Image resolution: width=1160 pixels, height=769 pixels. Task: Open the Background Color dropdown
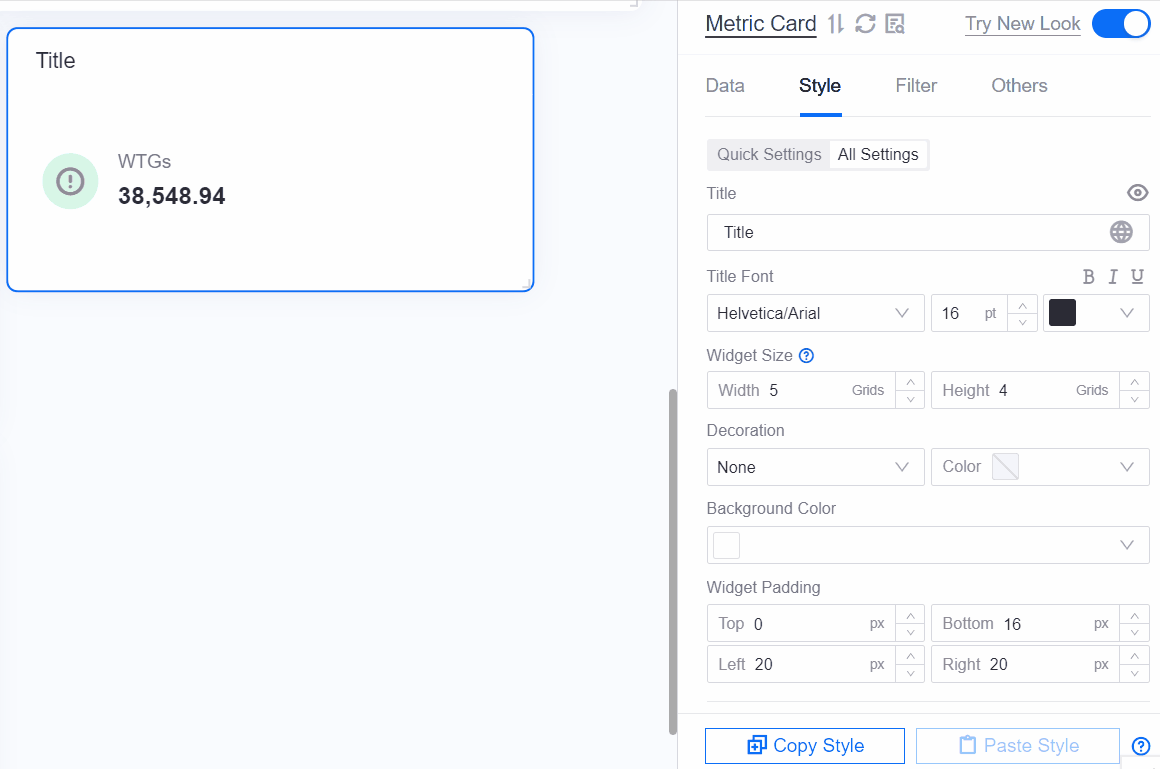(927, 545)
